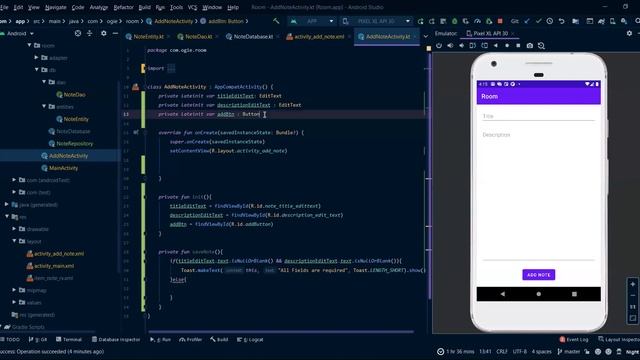
Task: Click the master Git branch widget
Action: pos(569,351)
